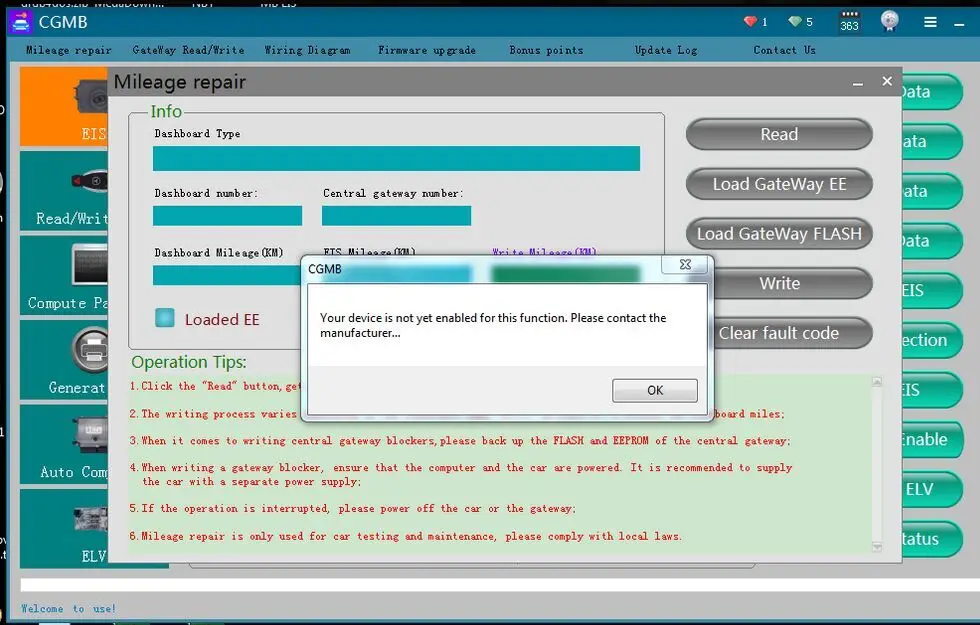Click the Dashboard Mileage (KM) field
The width and height of the screenshot is (980, 625).
coord(227,275)
